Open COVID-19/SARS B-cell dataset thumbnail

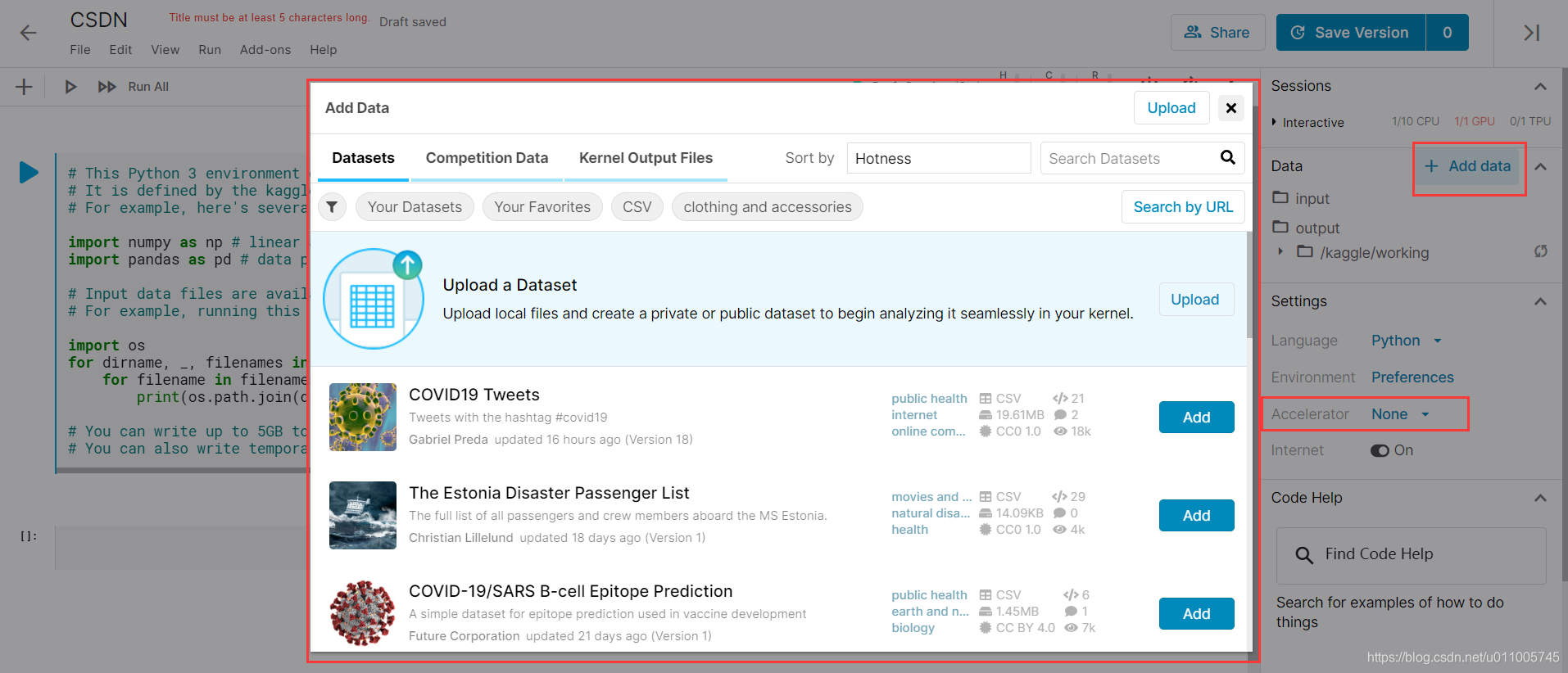(363, 613)
